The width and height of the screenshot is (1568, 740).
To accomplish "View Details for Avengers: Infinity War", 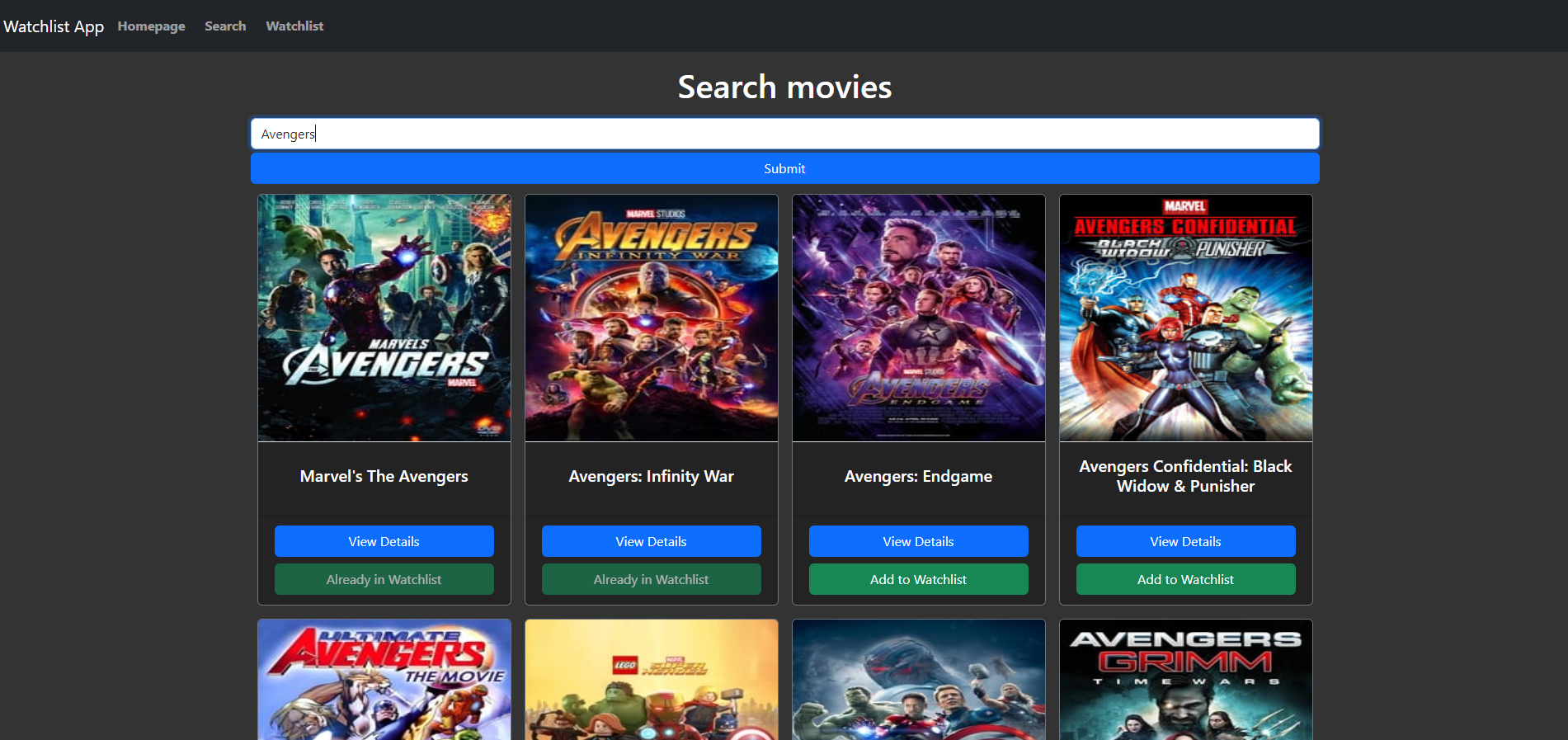I will tap(651, 541).
